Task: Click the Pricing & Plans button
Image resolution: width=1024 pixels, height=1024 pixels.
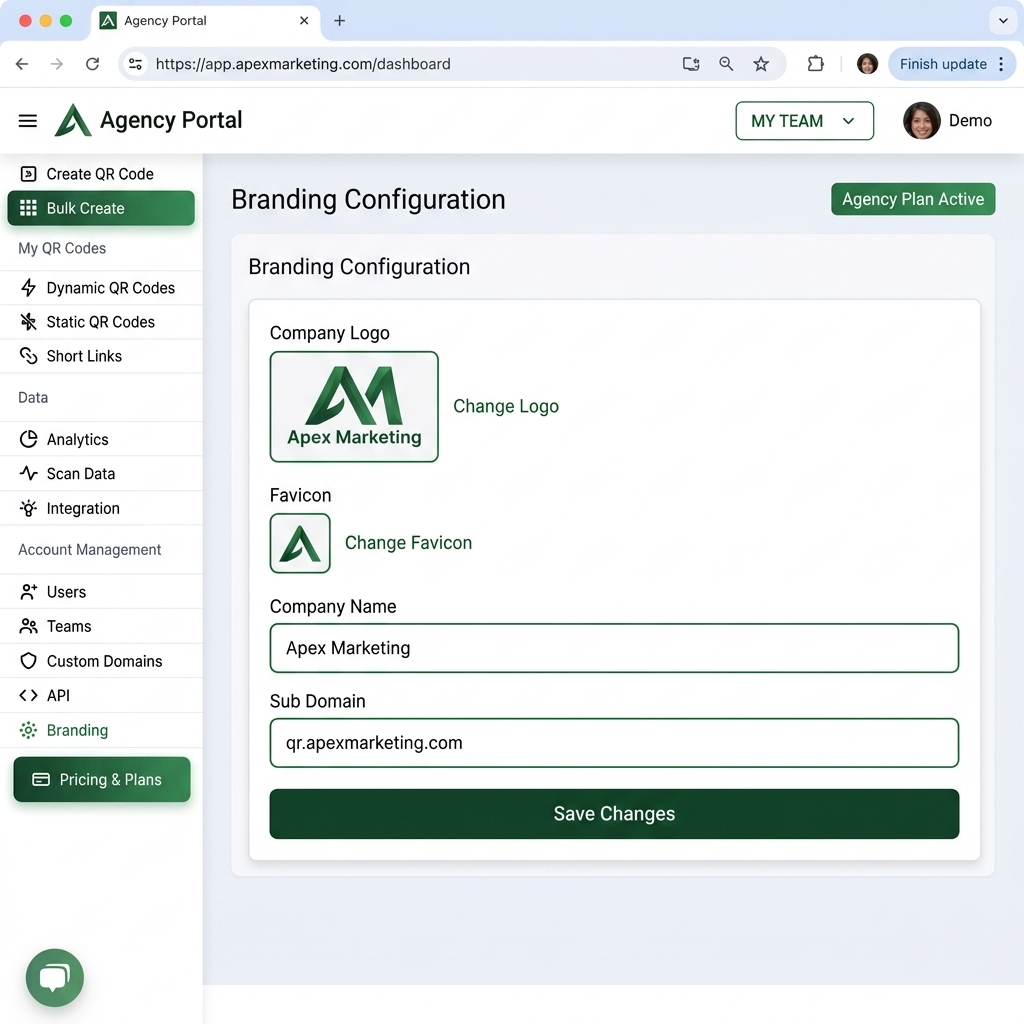Action: click(102, 779)
